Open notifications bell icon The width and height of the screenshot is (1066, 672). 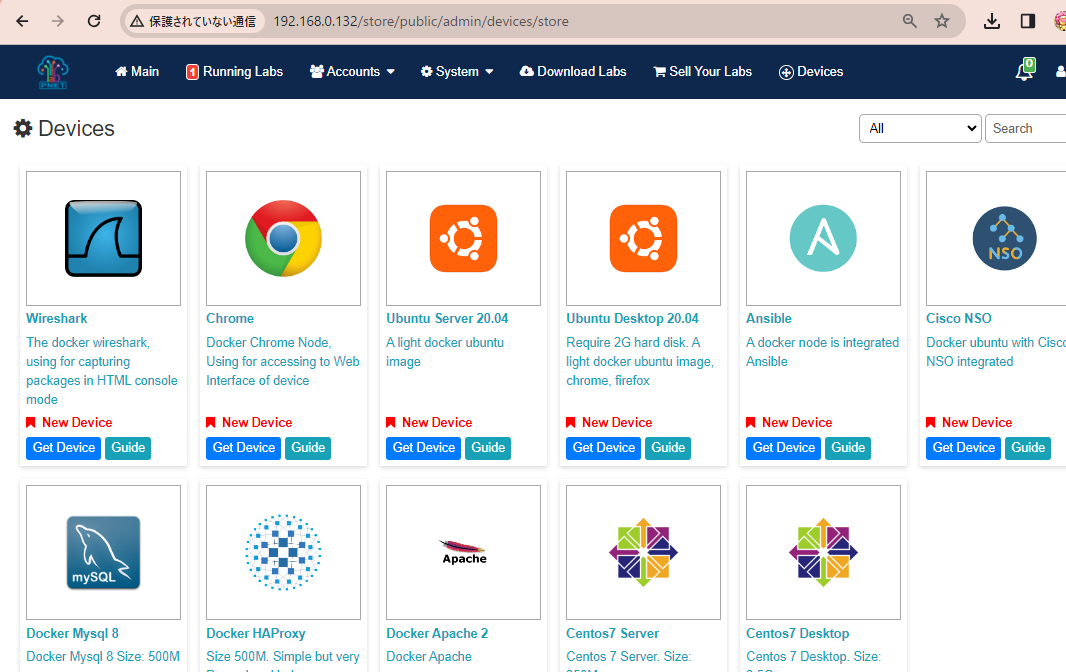pyautogui.click(x=1025, y=71)
